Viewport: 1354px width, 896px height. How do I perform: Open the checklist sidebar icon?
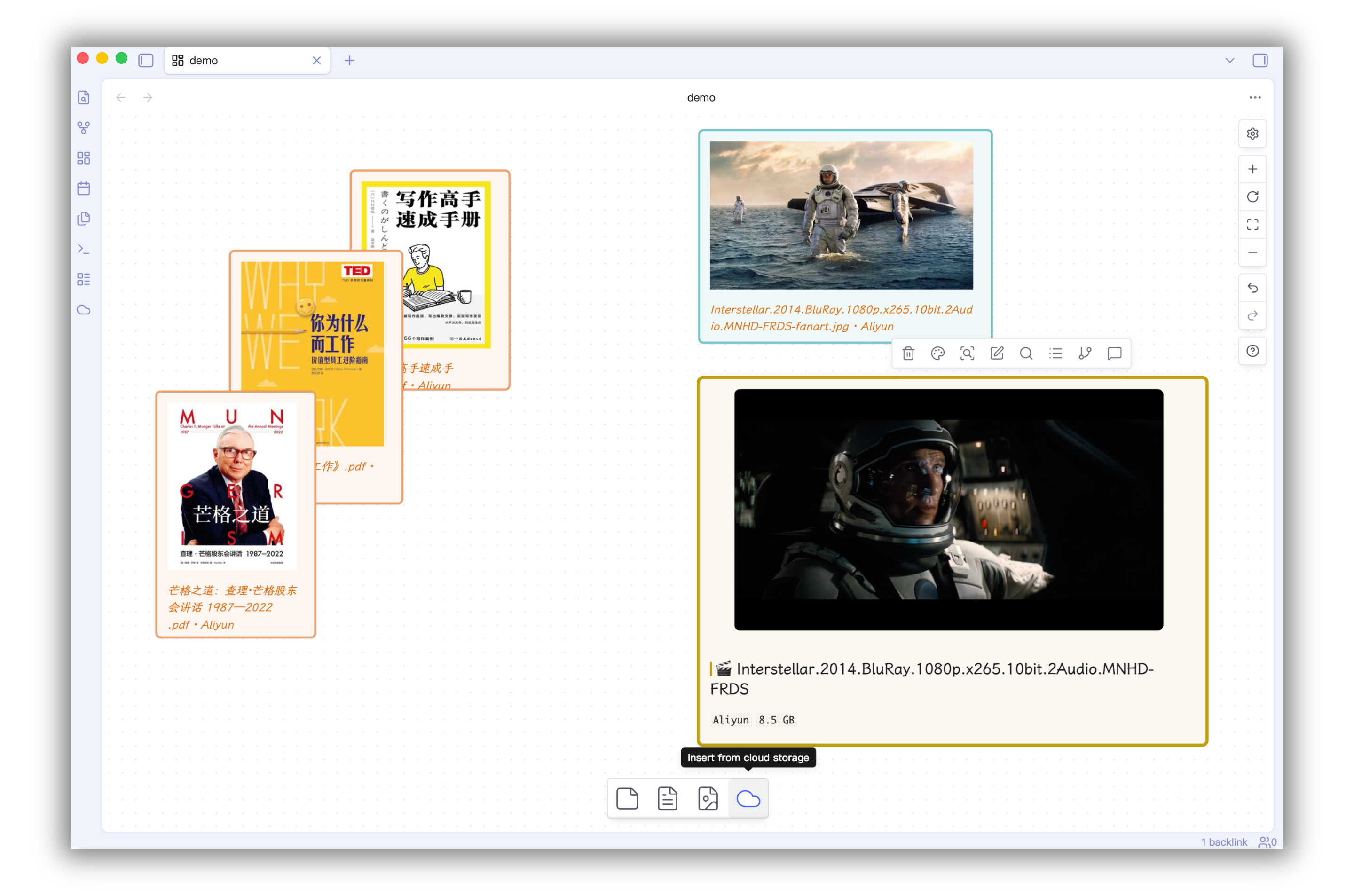pyautogui.click(x=84, y=279)
